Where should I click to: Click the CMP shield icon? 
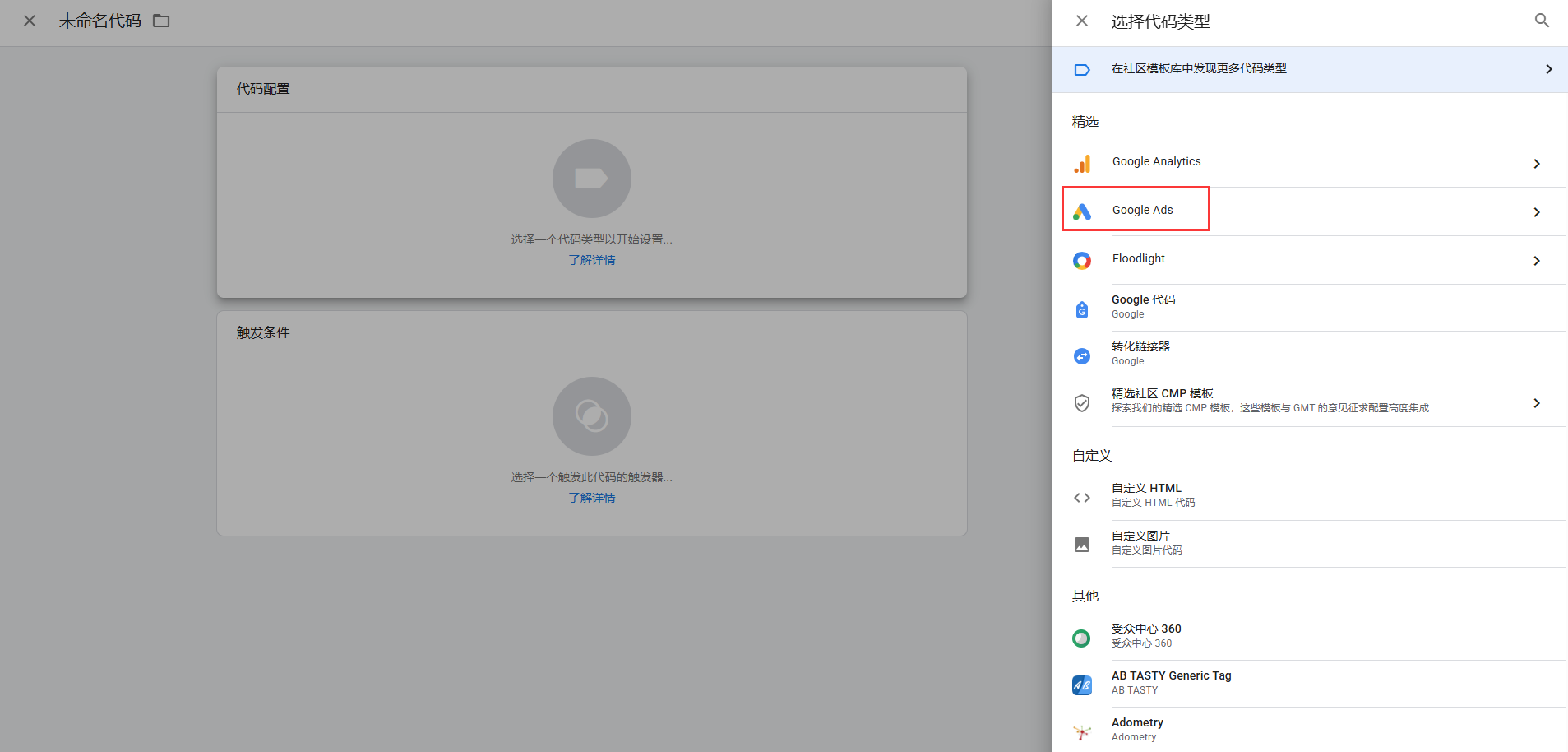(1082, 403)
